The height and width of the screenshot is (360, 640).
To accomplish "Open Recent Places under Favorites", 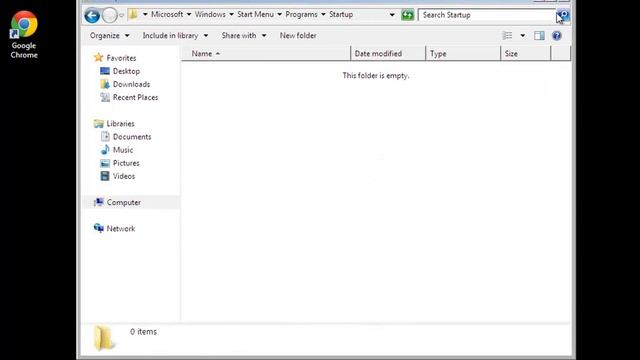I will point(136,97).
